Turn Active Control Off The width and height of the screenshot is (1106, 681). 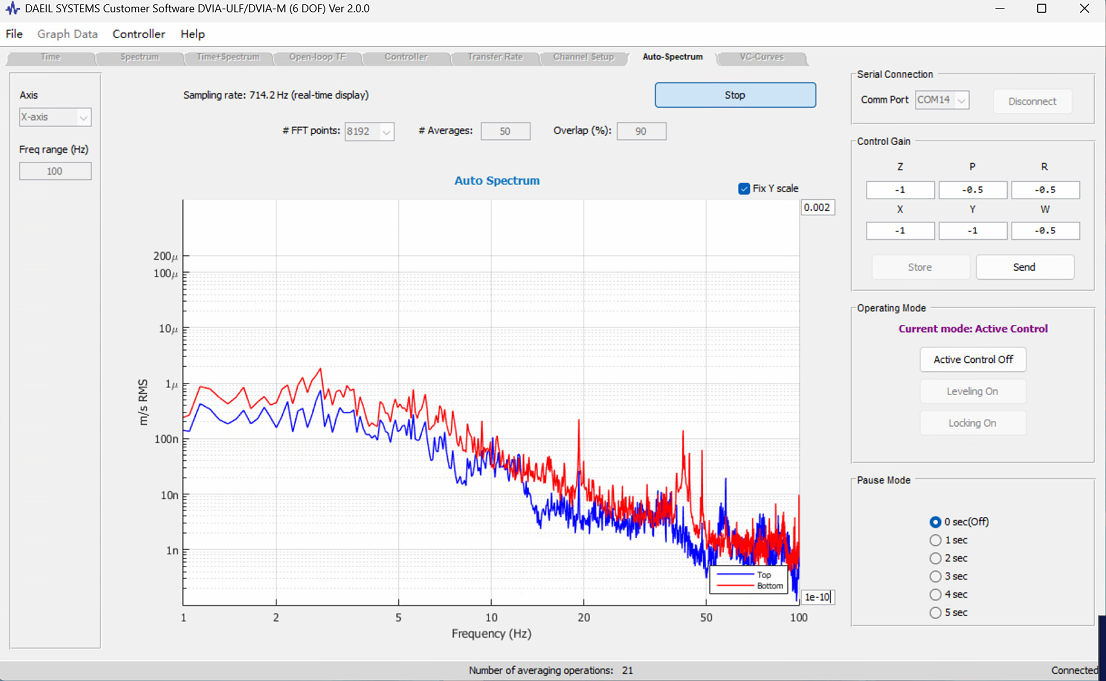(973, 359)
